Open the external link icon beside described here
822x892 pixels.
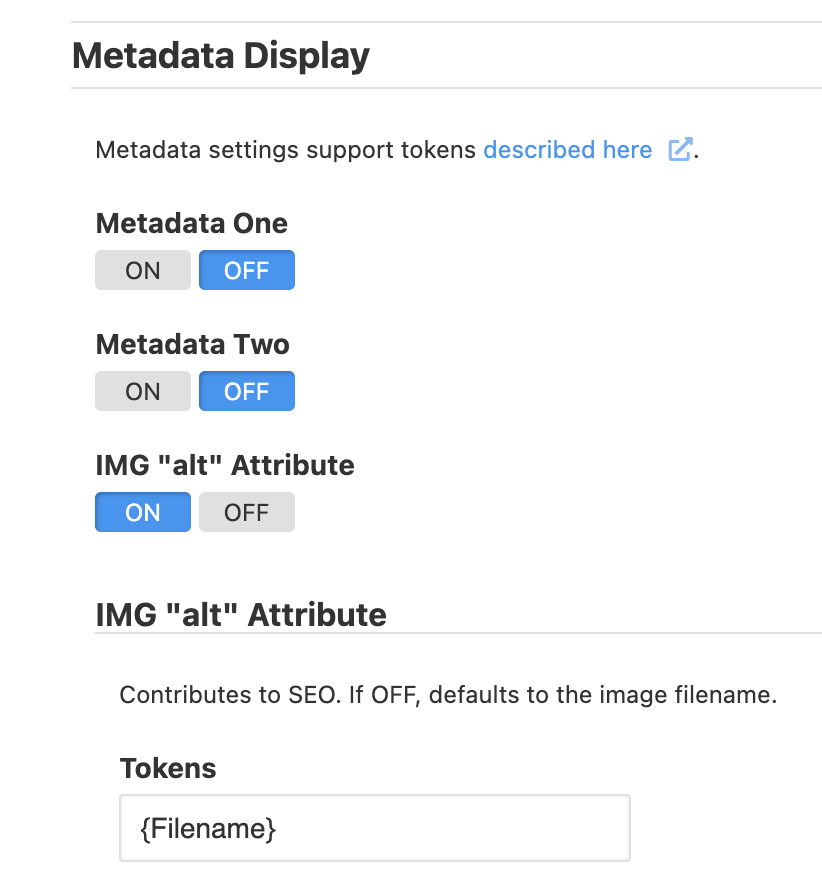(680, 150)
